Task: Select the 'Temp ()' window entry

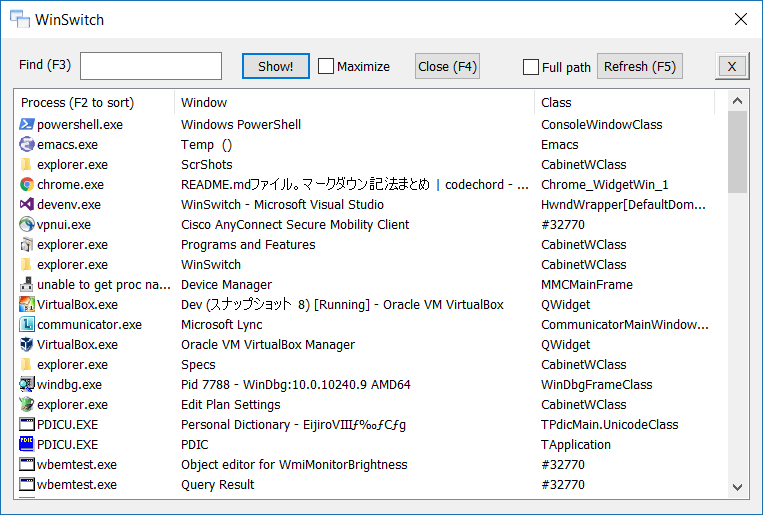Action: (206, 145)
